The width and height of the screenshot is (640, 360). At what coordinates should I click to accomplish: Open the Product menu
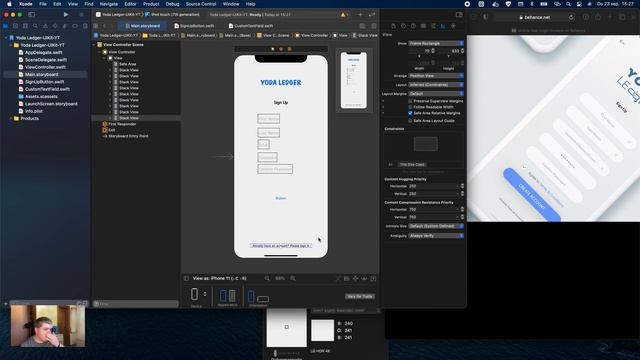pyautogui.click(x=151, y=4)
